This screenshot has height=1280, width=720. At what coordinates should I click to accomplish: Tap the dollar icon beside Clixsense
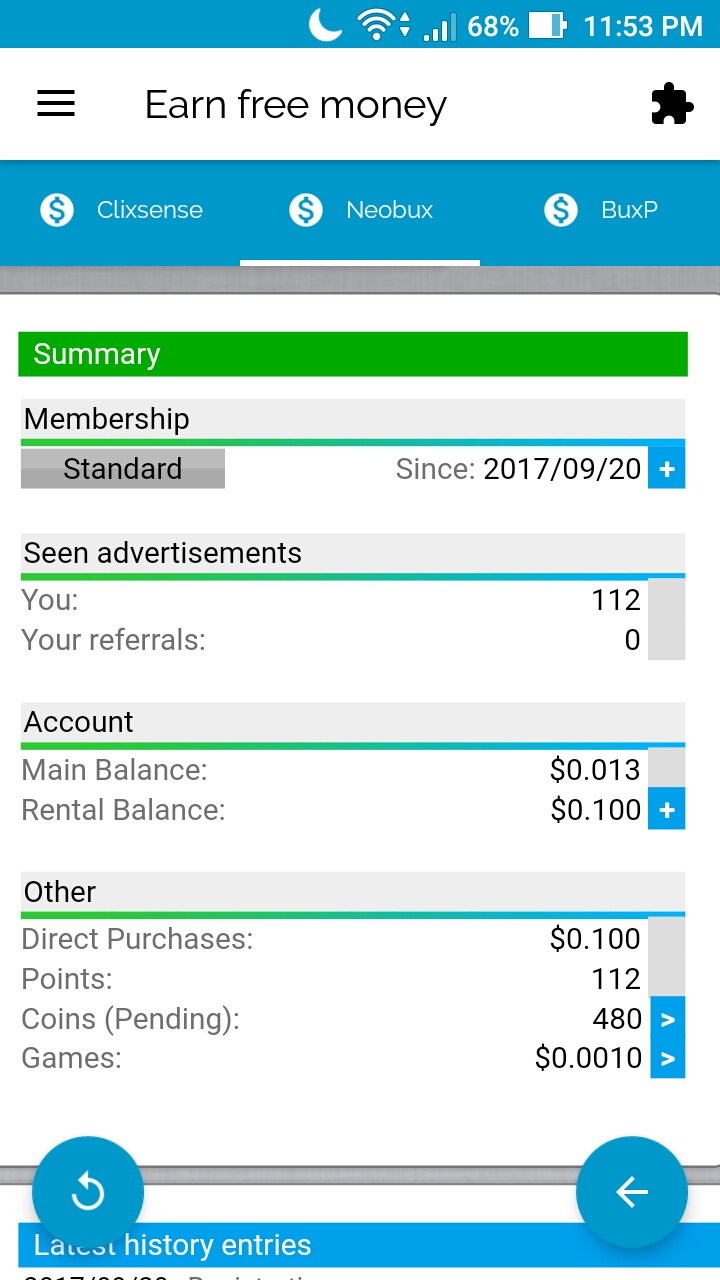click(57, 210)
